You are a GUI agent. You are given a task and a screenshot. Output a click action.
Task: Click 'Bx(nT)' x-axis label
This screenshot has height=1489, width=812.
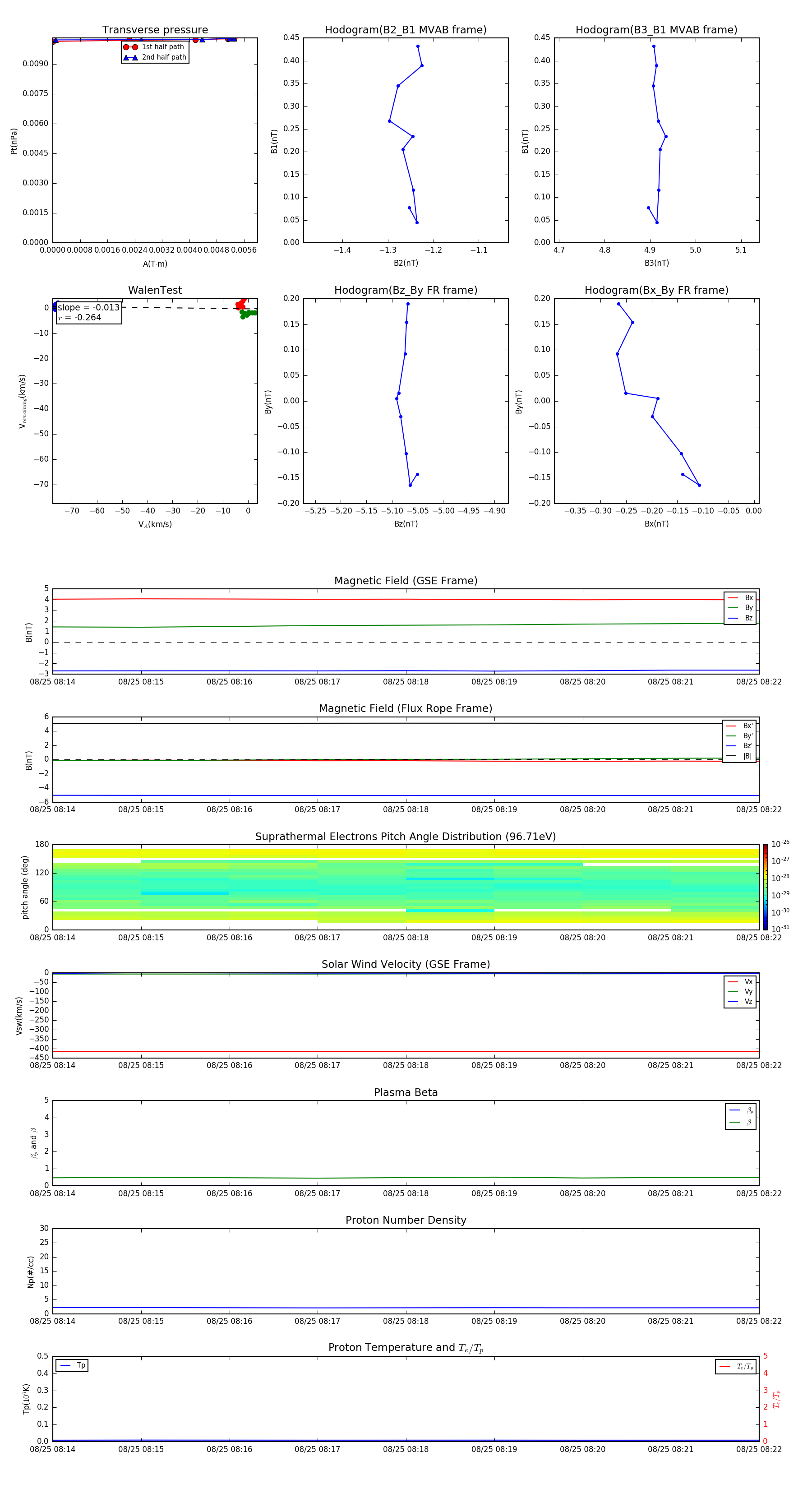coord(656,524)
